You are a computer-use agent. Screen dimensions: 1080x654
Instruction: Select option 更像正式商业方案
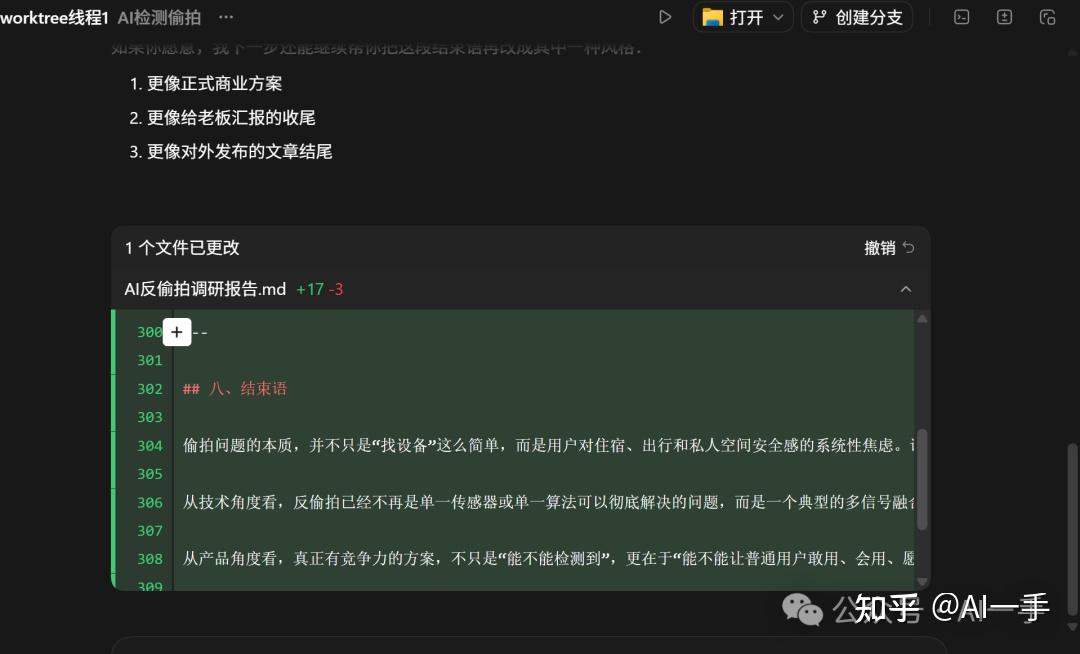214,84
